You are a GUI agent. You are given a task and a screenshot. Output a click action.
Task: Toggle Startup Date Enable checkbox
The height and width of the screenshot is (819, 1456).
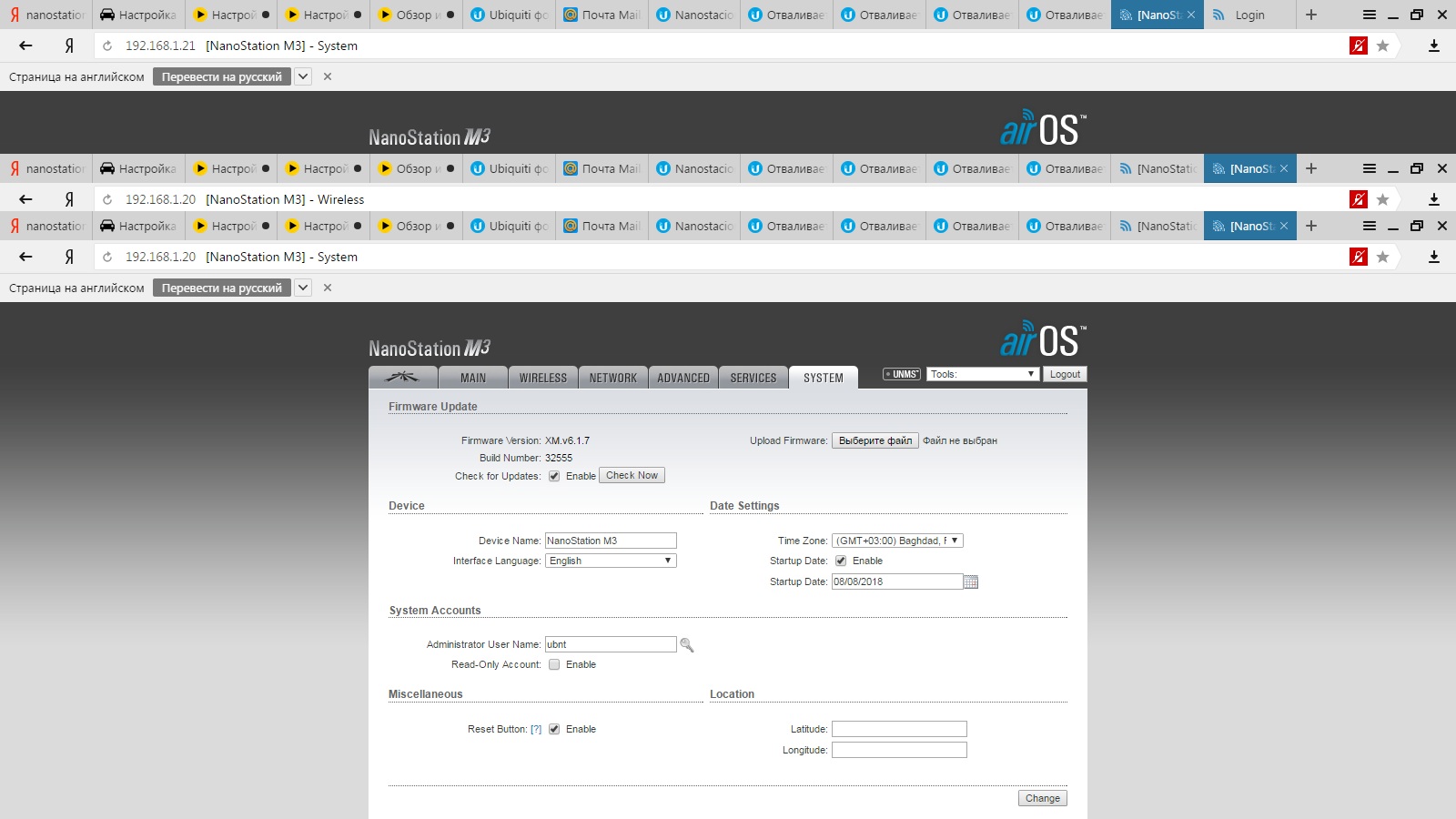(x=841, y=561)
